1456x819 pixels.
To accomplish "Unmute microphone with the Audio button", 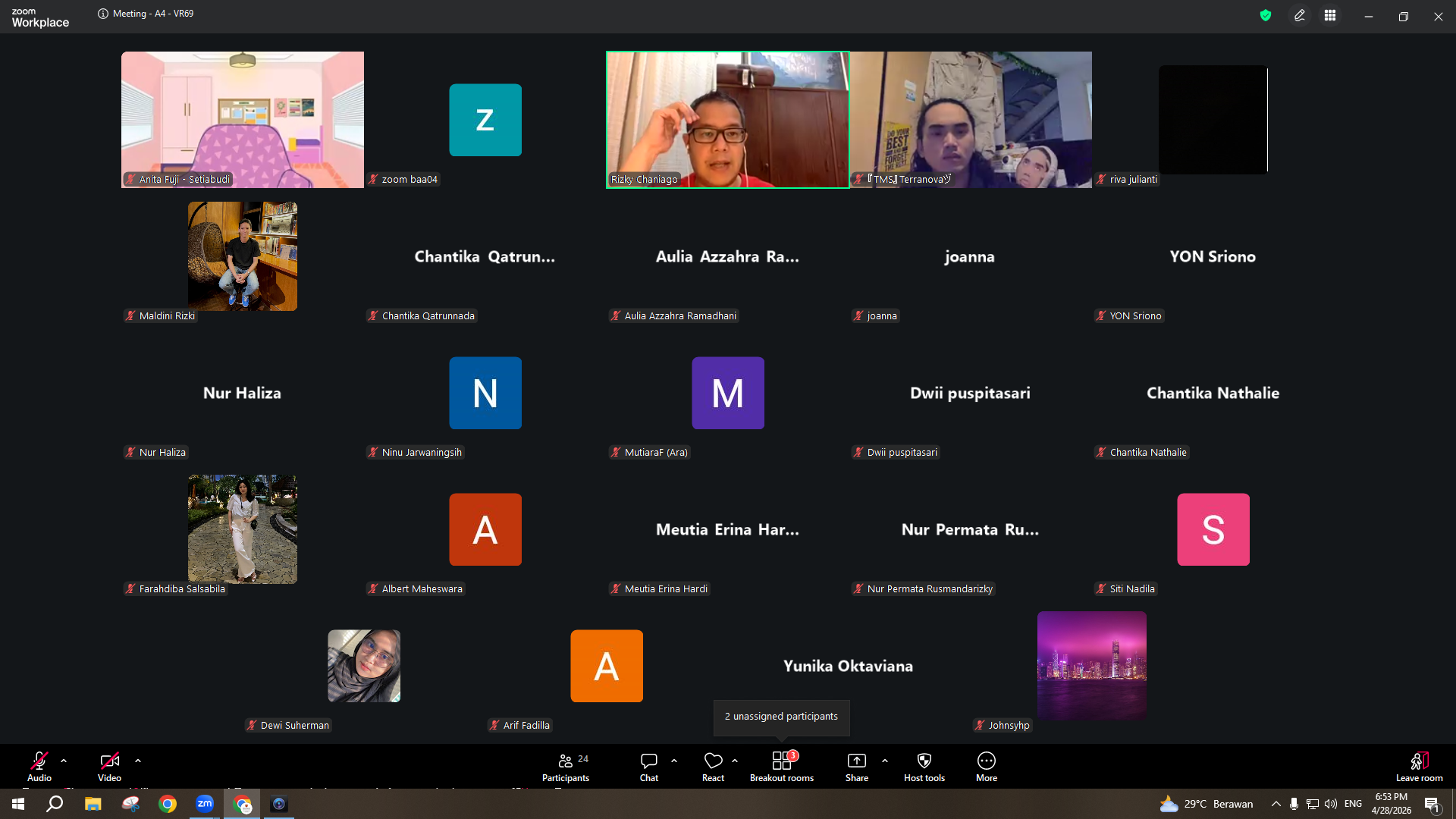I will point(39,766).
